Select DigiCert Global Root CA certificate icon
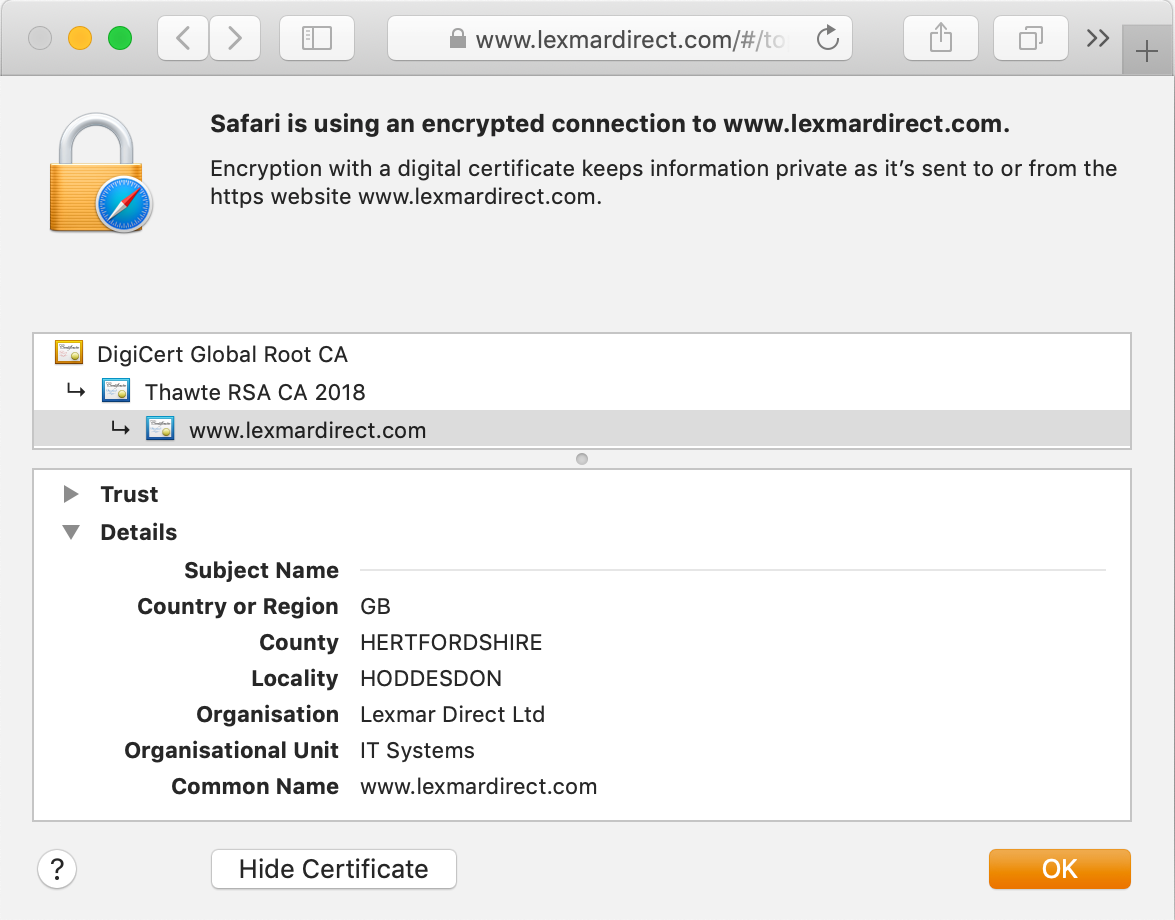 [x=69, y=352]
